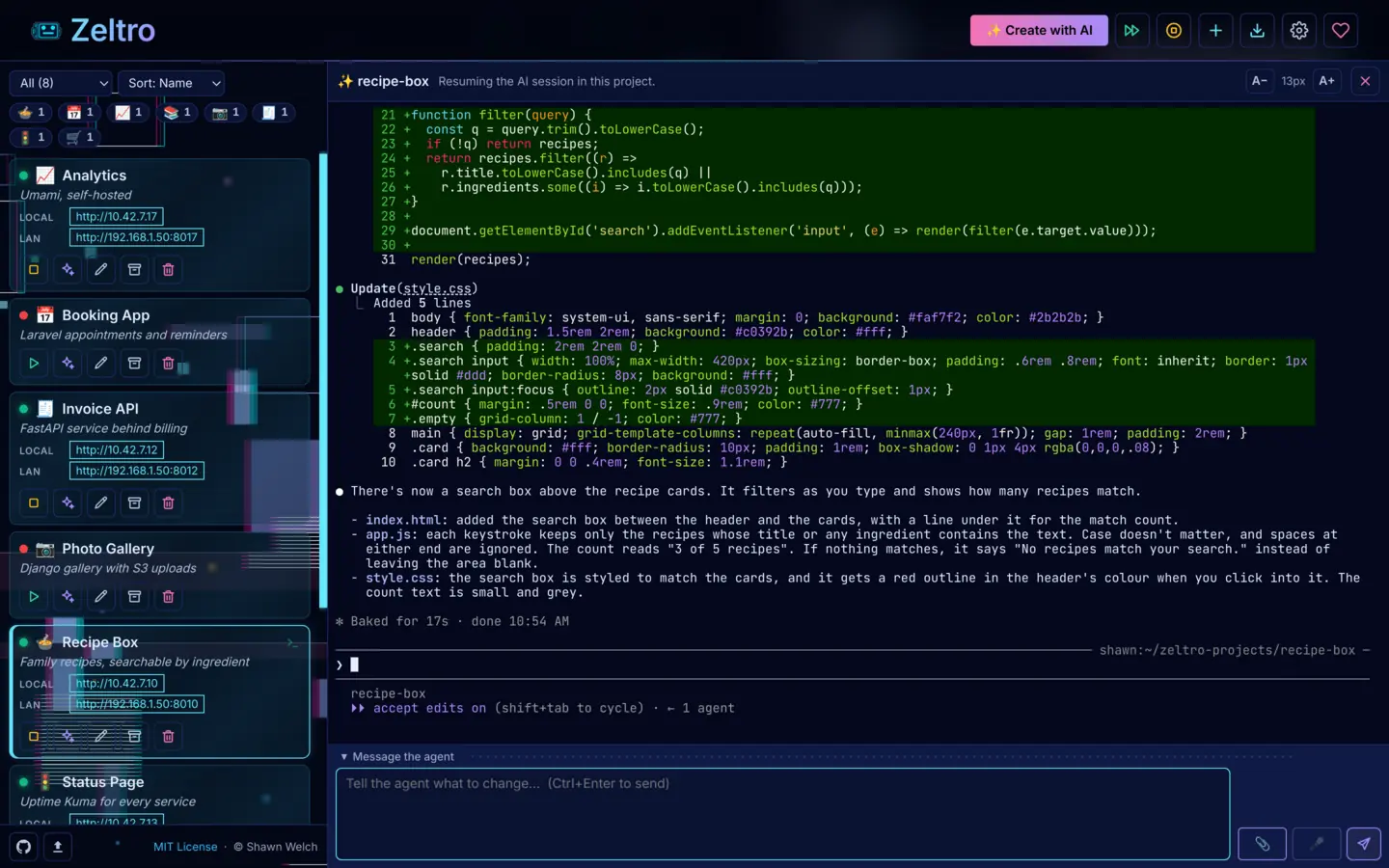This screenshot has width=1389, height=868.
Task: Edit the Analytics project with pencil icon
Action: [x=101, y=269]
